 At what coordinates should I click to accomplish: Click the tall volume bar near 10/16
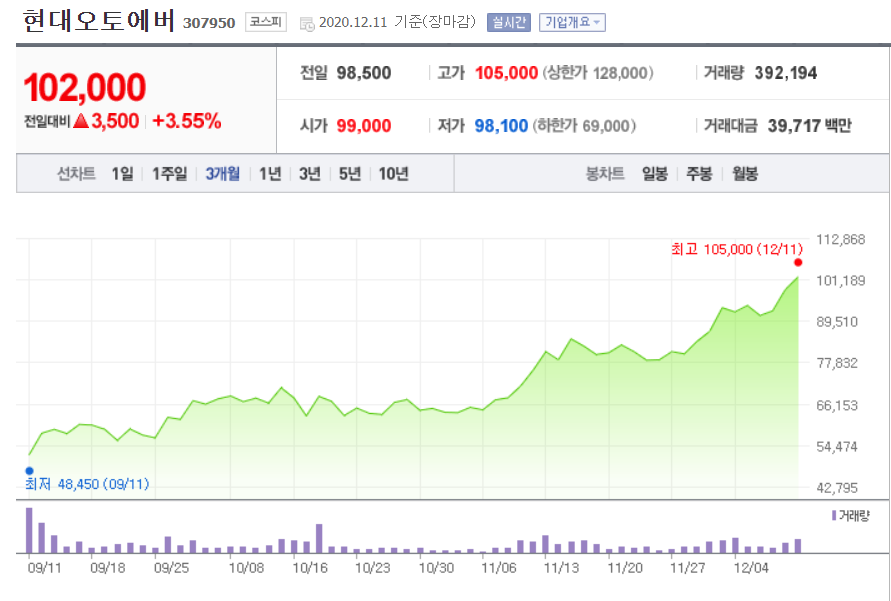click(x=319, y=538)
